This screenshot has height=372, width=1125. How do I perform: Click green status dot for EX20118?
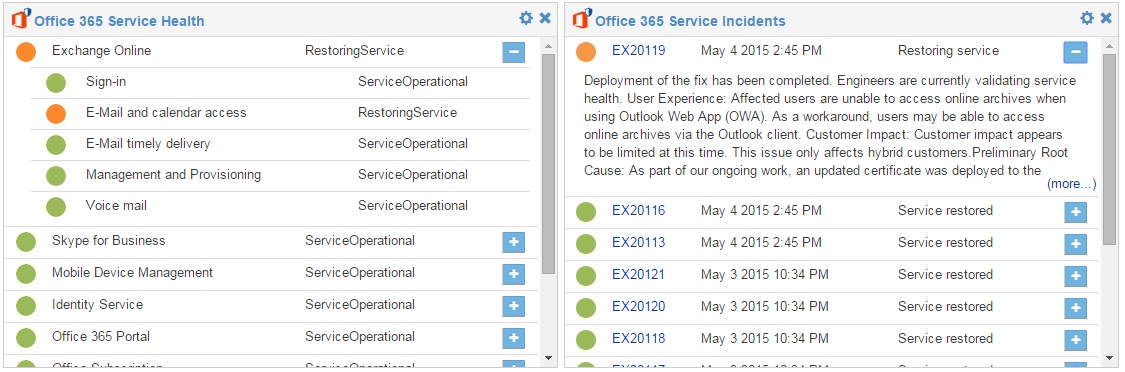point(586,340)
